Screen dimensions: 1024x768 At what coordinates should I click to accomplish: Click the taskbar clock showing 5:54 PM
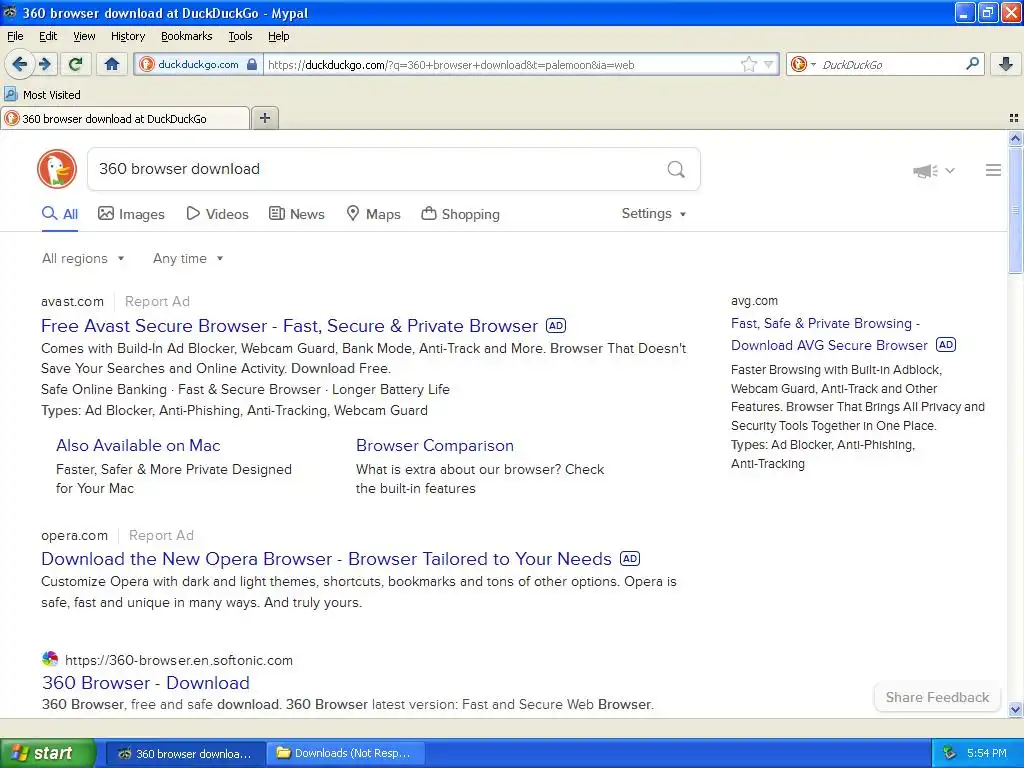[x=986, y=753]
